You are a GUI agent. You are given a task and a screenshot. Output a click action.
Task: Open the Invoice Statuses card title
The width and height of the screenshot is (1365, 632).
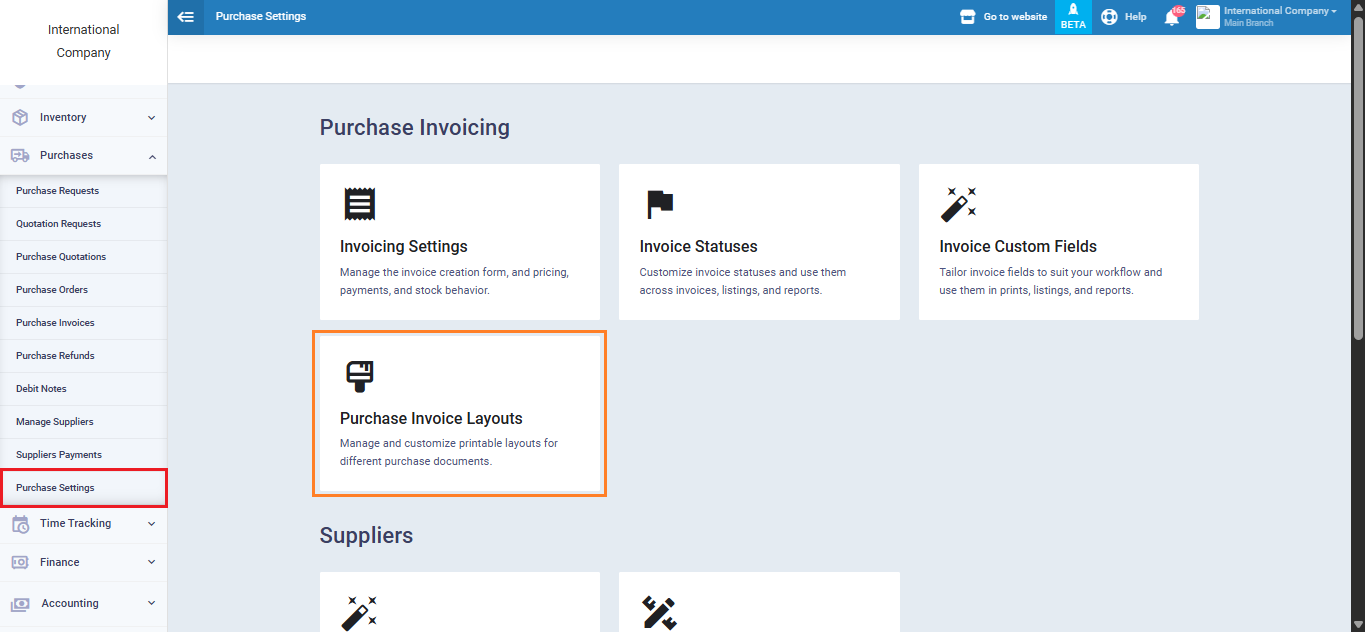click(698, 247)
